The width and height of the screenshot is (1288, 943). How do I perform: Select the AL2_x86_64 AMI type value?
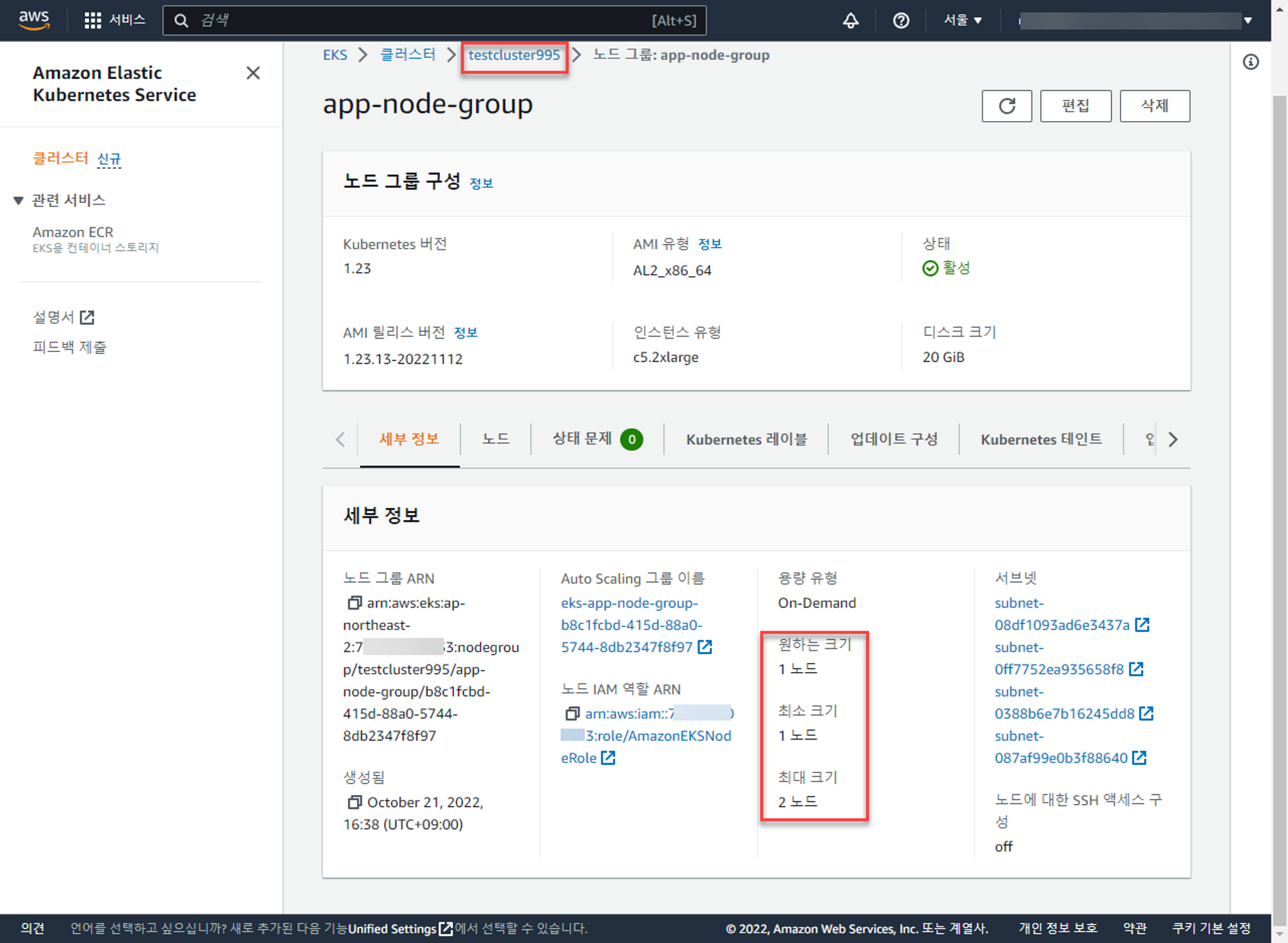tap(672, 270)
